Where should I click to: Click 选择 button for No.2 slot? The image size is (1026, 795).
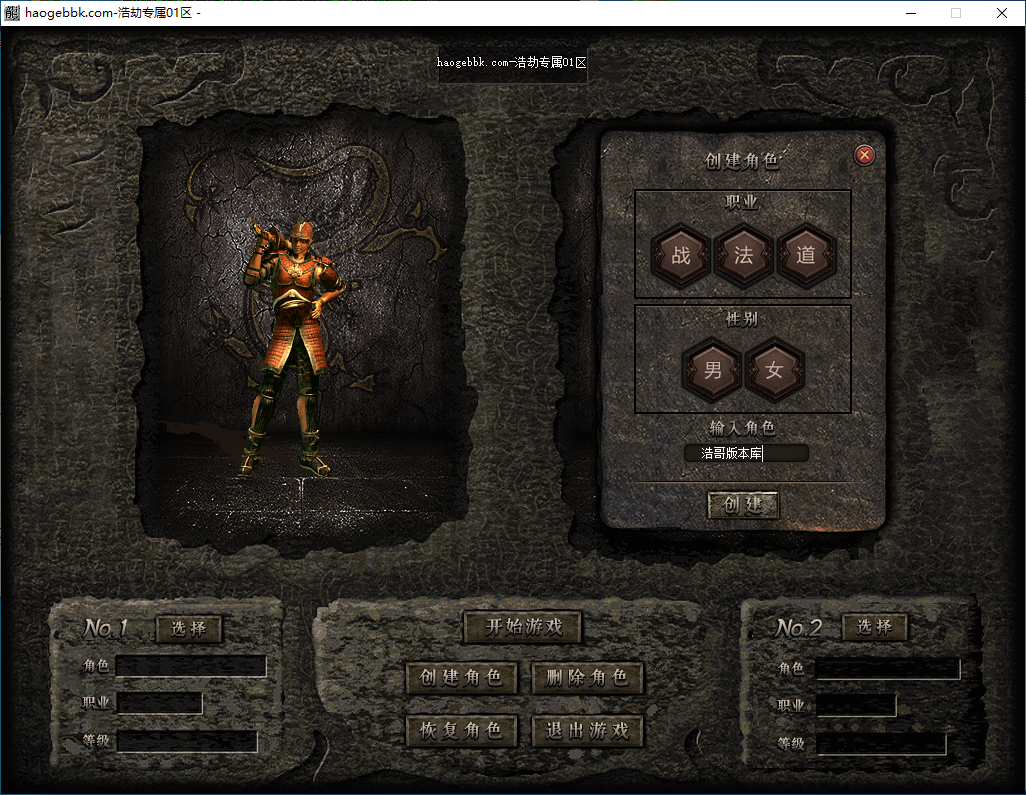[875, 627]
